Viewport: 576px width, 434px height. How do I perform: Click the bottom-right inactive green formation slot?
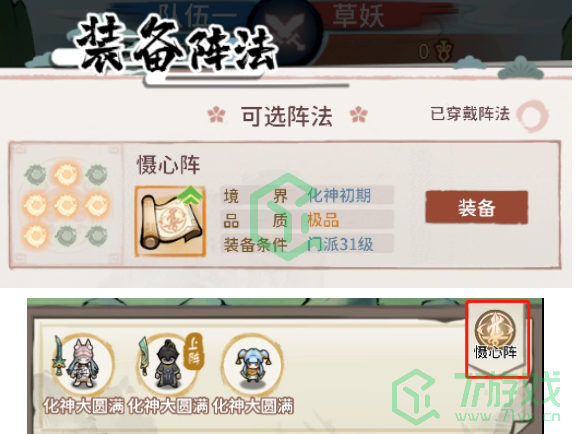(x=96, y=235)
